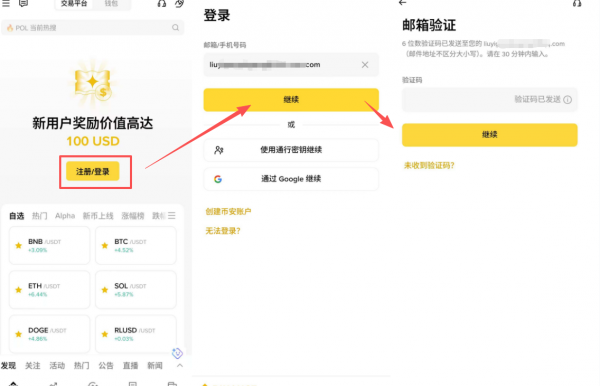Viewport: 600px width, 386px height.
Task: Clear the email field with the X icon
Action: coord(365,65)
